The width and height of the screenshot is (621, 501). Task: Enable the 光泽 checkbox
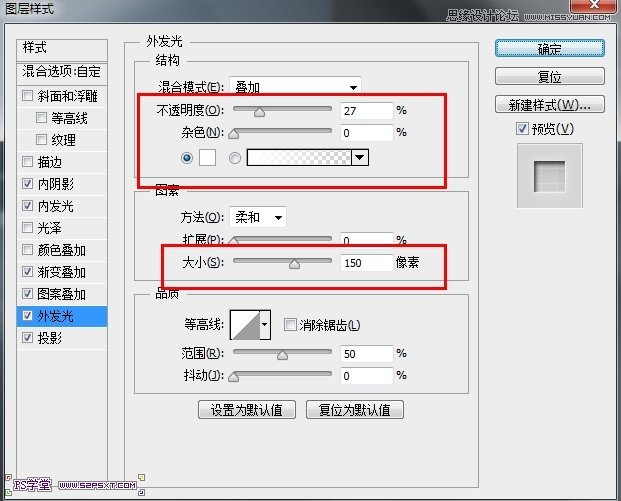(27, 228)
